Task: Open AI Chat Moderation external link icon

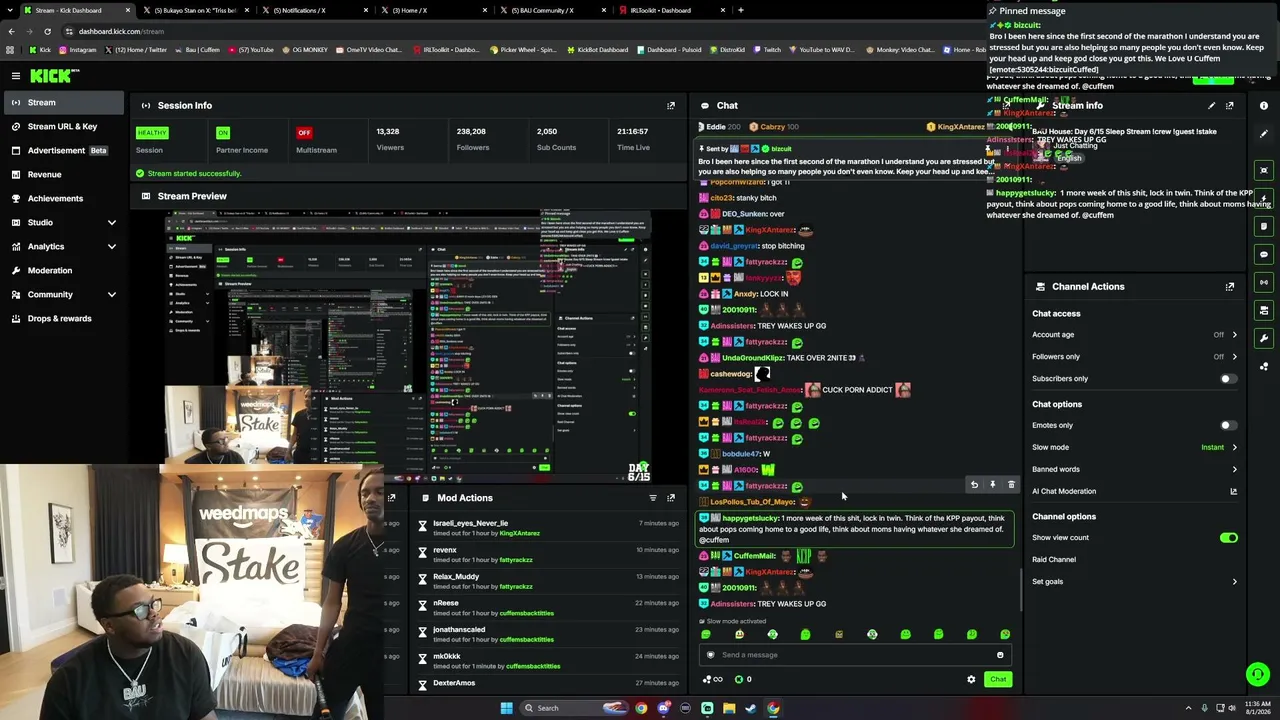Action: tap(1233, 491)
